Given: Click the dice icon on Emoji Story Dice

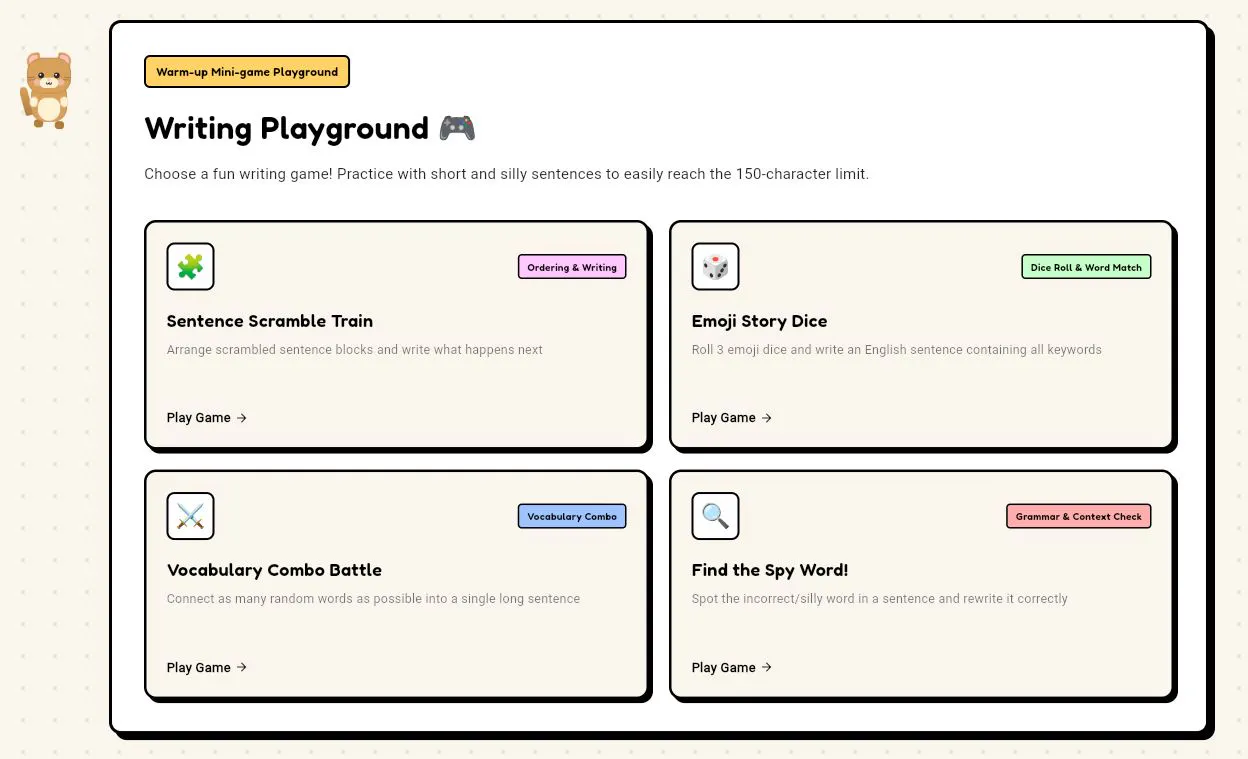Looking at the screenshot, I should [x=715, y=267].
